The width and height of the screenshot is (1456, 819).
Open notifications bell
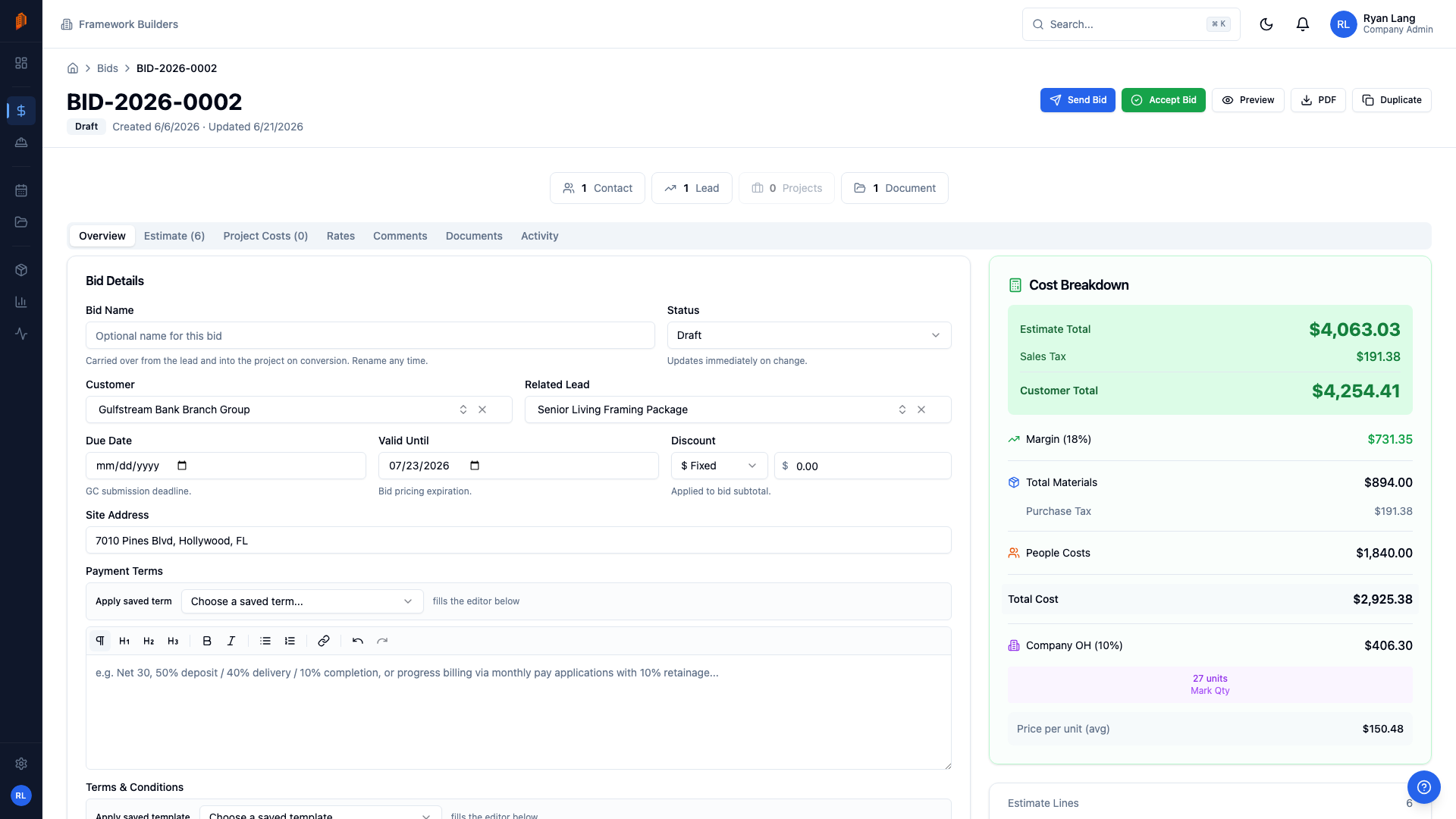click(x=1302, y=24)
